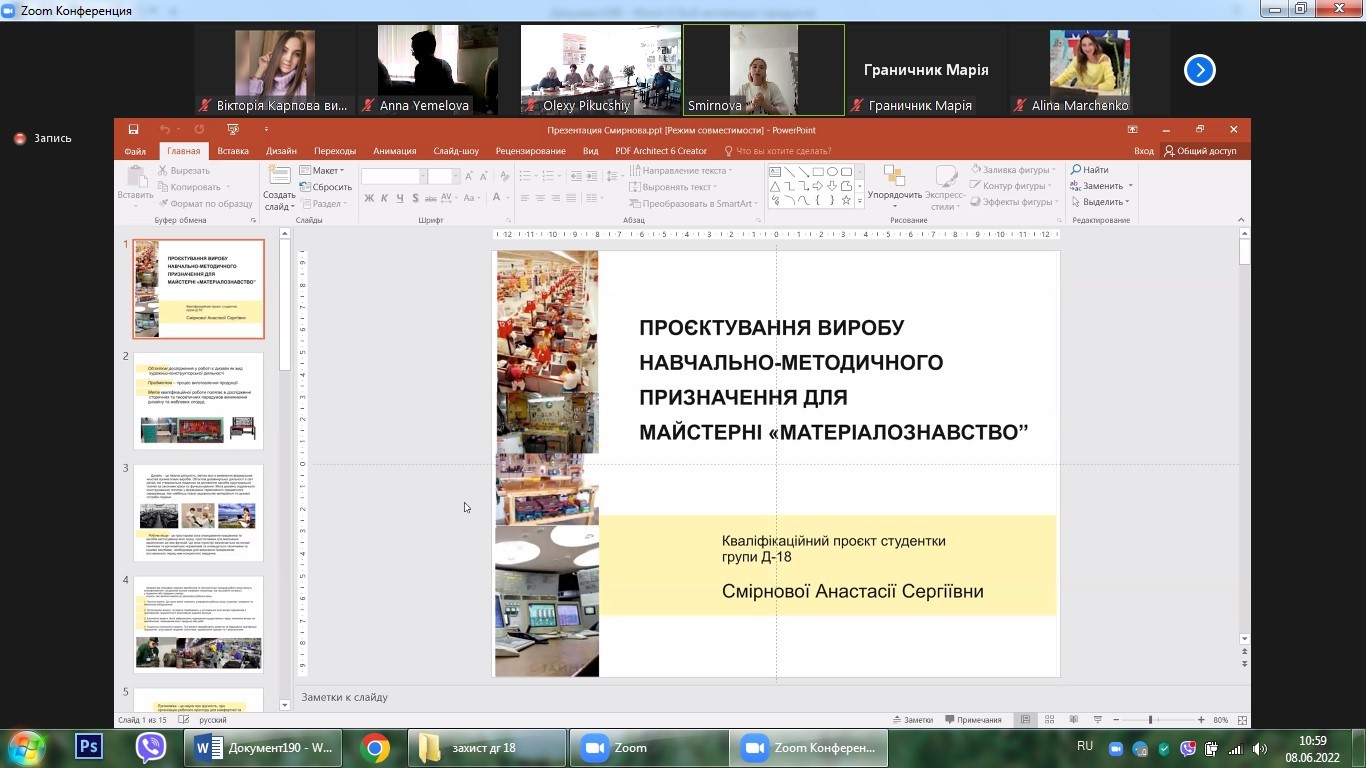Click Что вы хотите сделать search box

point(777,151)
